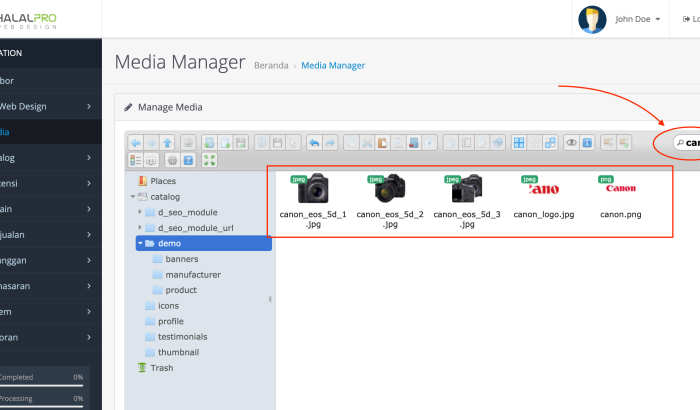Toggle Quick Look preview with the eye icon
The height and width of the screenshot is (410, 700).
[571, 143]
